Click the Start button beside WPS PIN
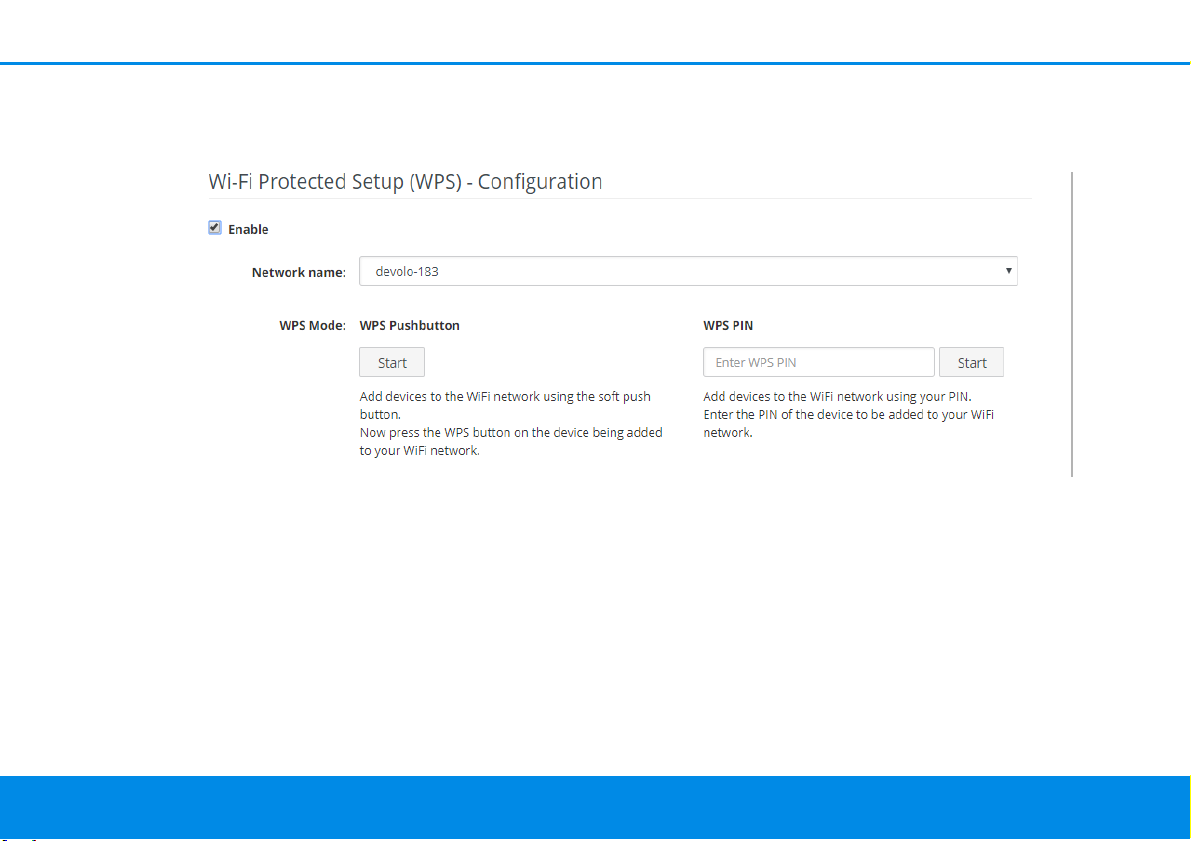 971,362
